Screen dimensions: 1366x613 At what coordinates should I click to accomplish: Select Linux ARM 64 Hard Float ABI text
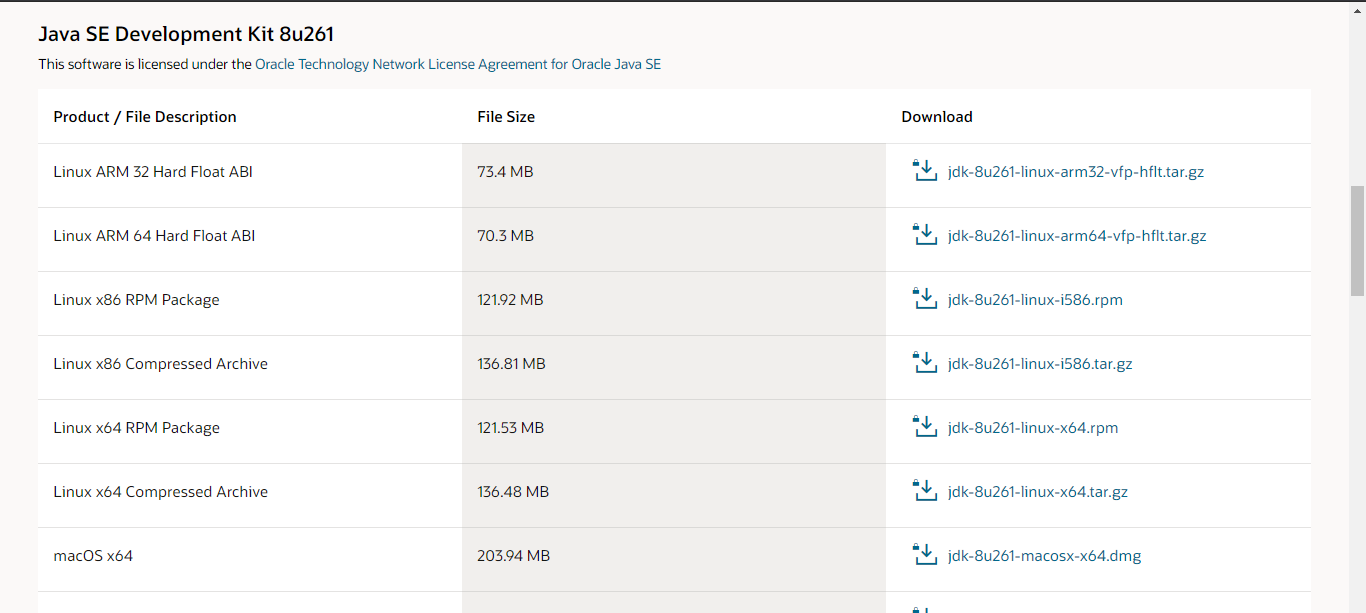tap(154, 236)
